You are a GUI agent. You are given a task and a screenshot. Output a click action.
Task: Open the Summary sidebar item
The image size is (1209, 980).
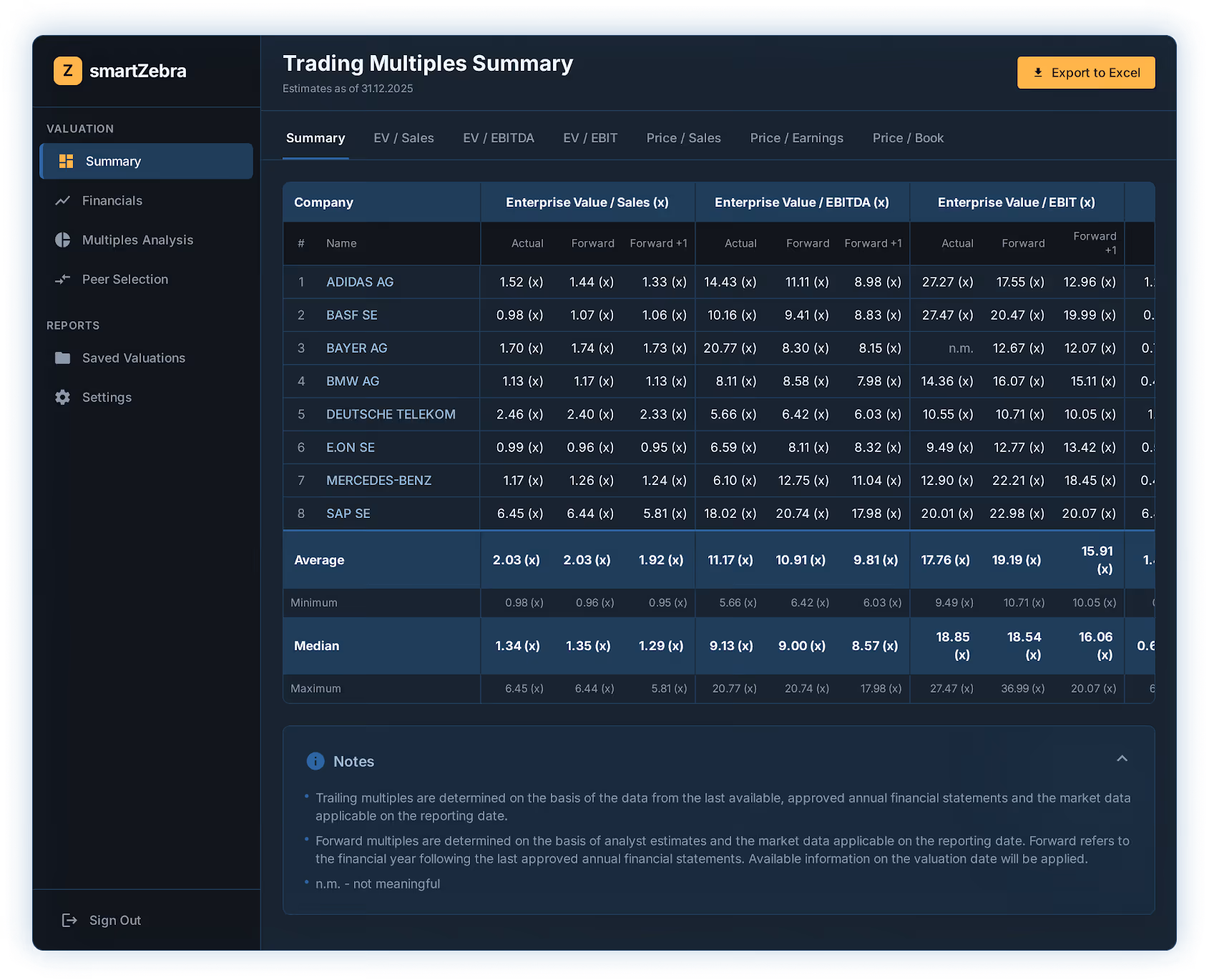tap(147, 161)
